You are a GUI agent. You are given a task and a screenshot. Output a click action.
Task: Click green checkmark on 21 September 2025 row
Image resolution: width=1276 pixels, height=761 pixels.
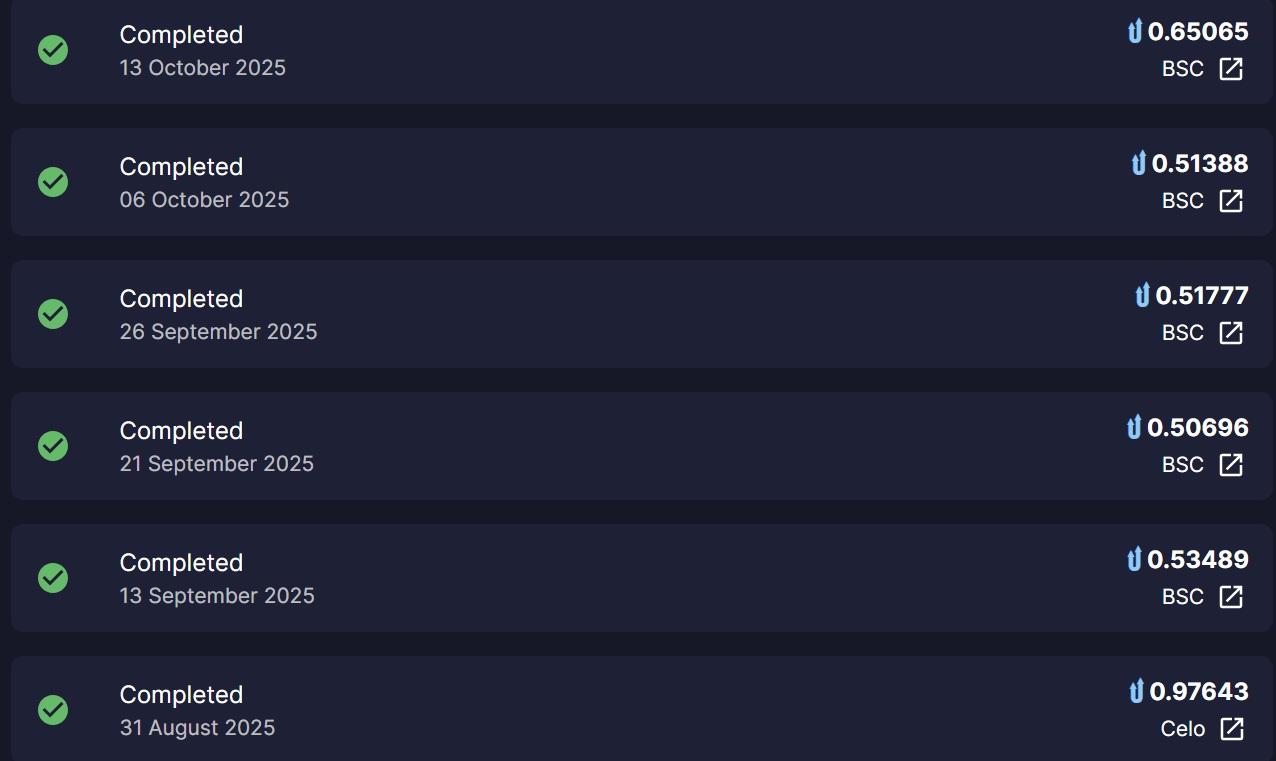[53, 446]
